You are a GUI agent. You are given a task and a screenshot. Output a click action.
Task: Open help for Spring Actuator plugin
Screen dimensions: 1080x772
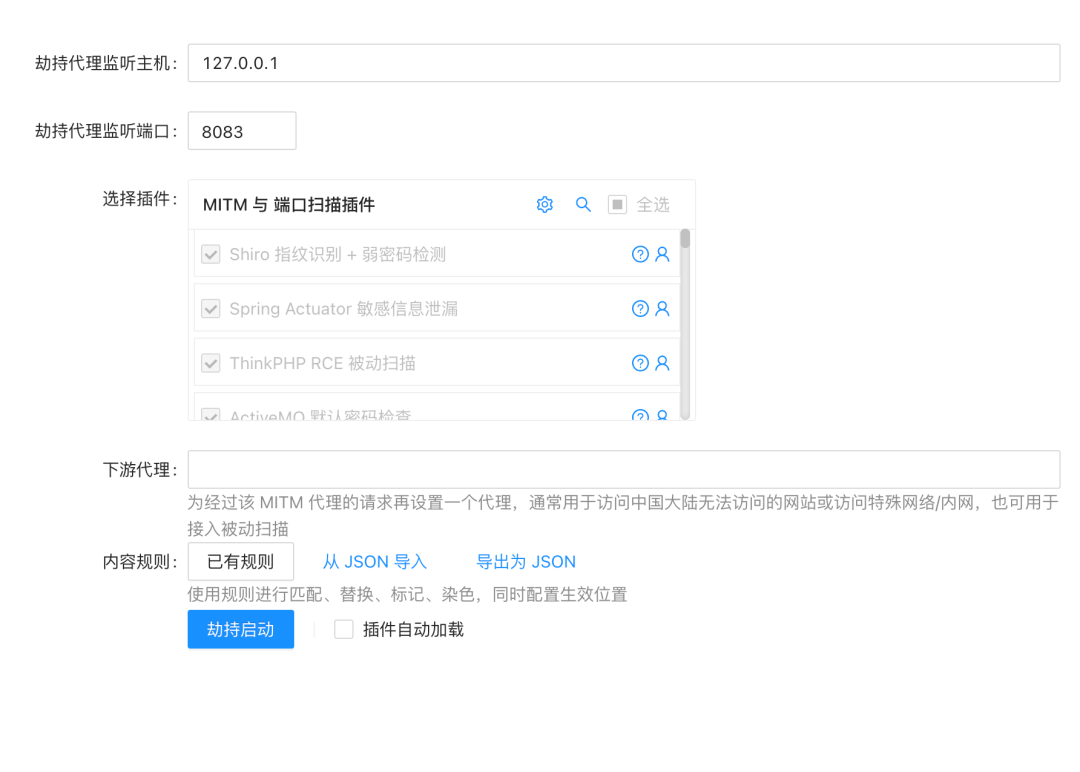pos(640,309)
